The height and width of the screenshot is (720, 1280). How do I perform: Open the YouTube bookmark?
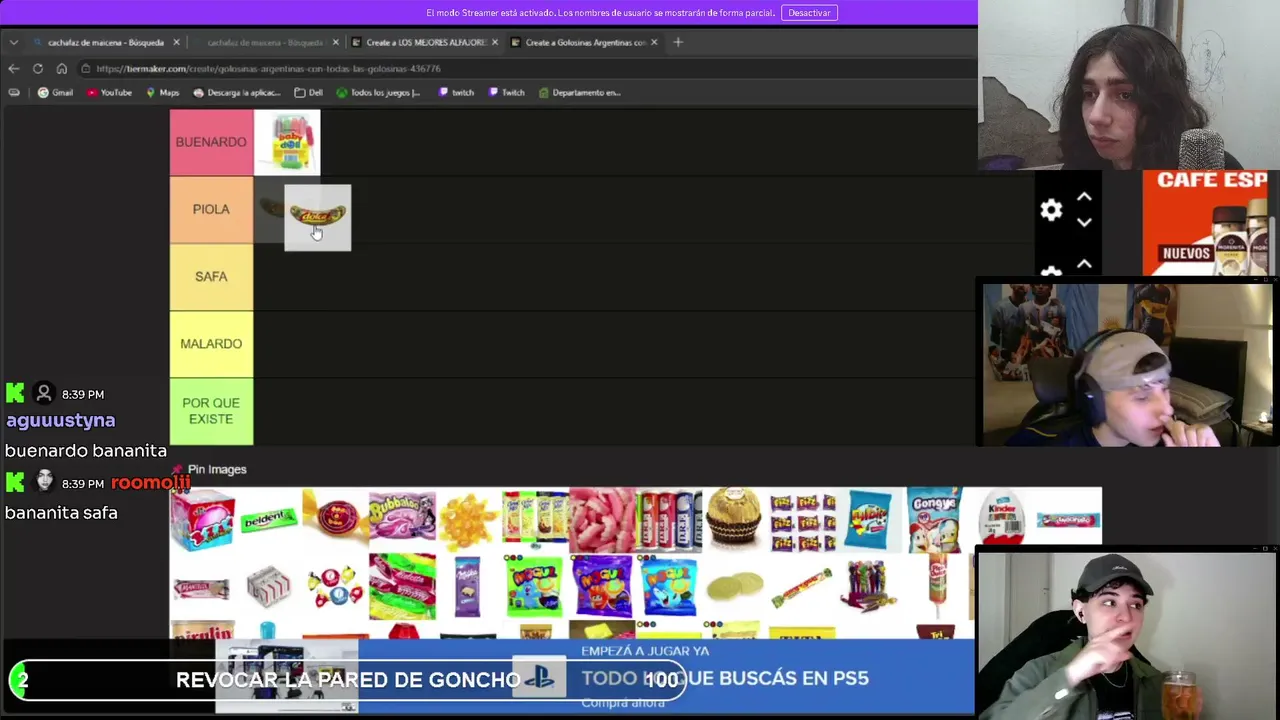tap(109, 92)
